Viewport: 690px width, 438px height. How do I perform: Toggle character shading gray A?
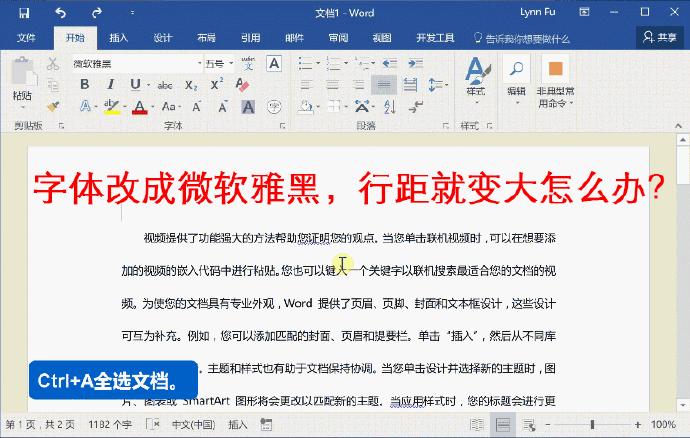248,107
